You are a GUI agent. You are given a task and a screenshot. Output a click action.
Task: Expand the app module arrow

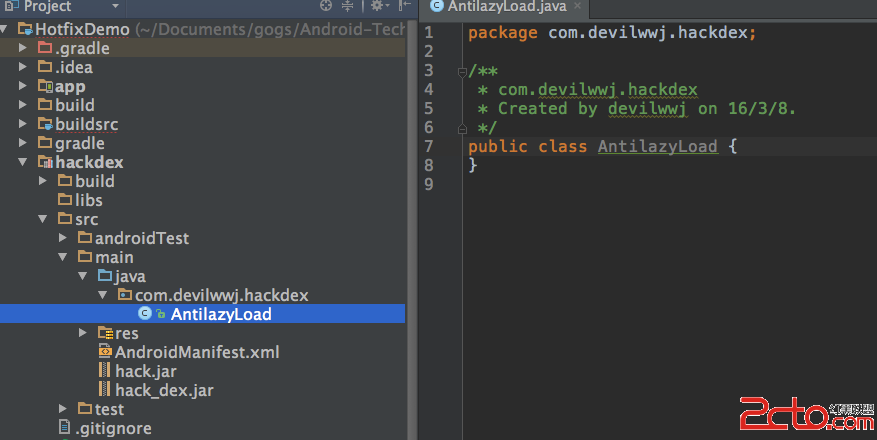click(x=22, y=86)
